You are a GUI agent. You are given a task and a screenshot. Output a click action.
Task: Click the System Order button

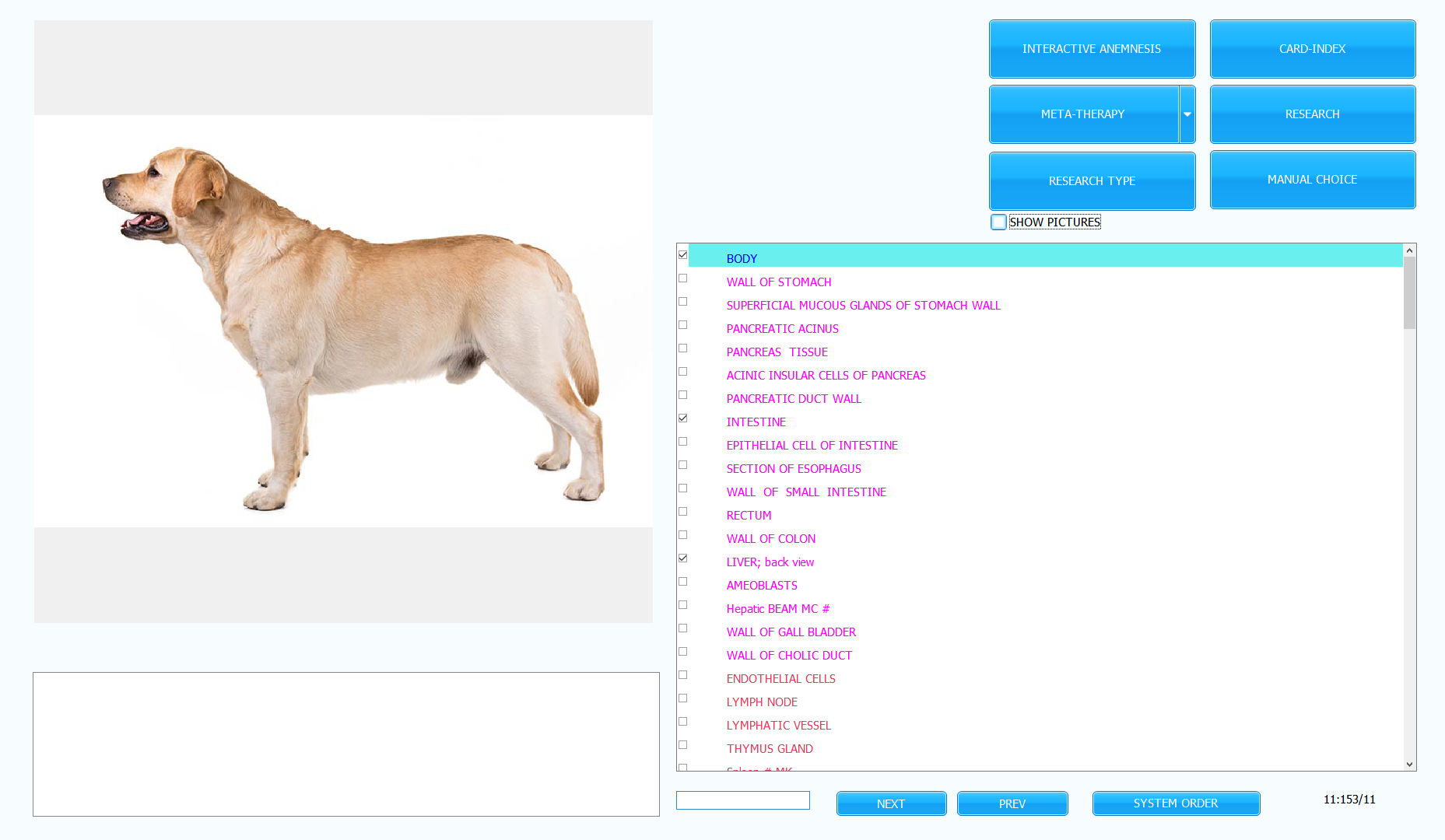[x=1175, y=803]
